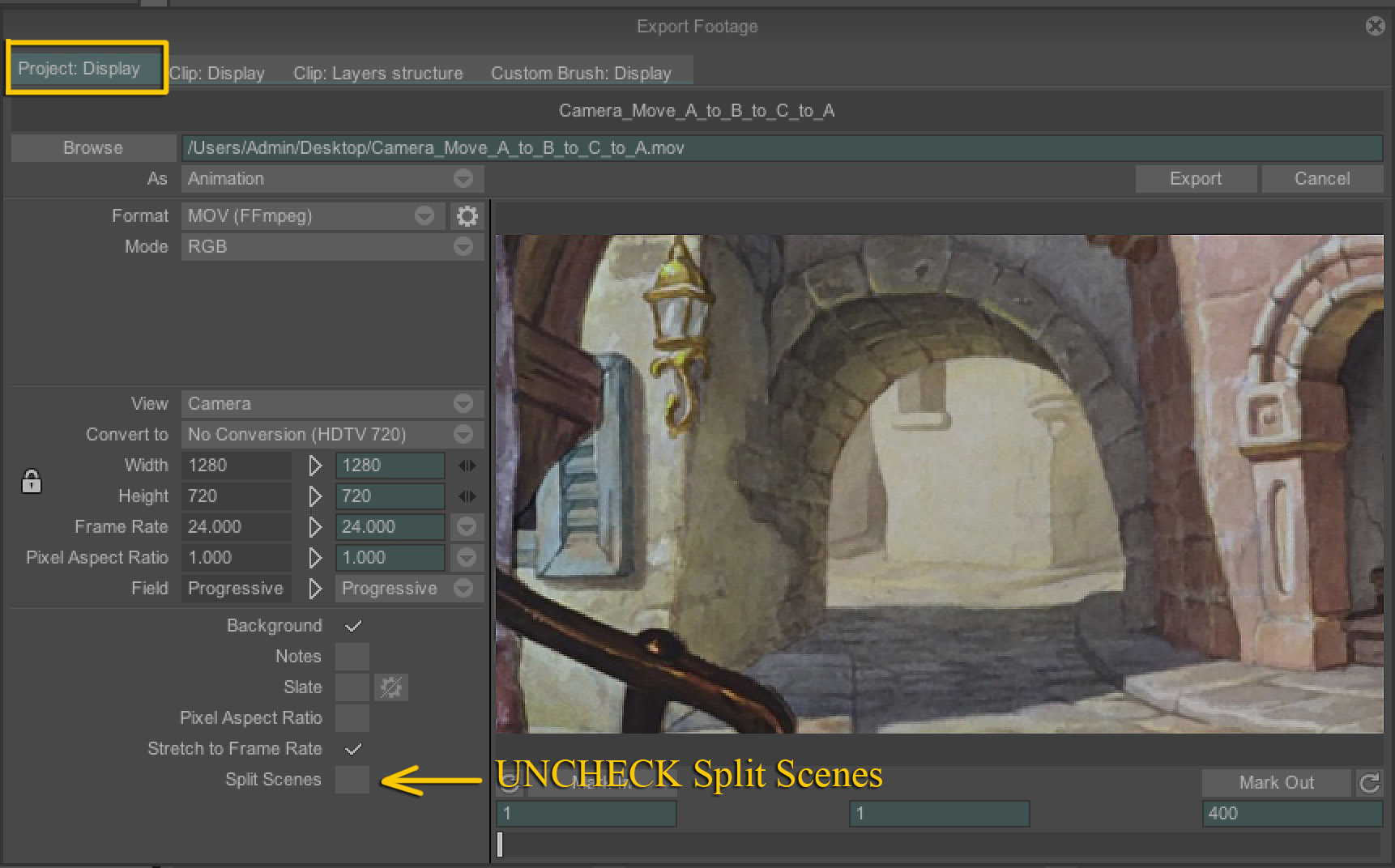Image resolution: width=1395 pixels, height=868 pixels.
Task: Switch to the Custom Brush: Display tab
Action: [581, 73]
